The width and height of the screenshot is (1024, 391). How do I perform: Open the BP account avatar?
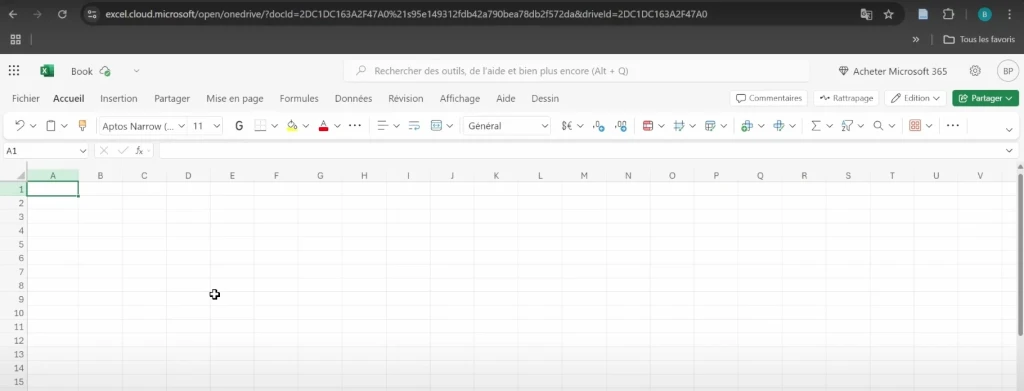tap(1008, 71)
